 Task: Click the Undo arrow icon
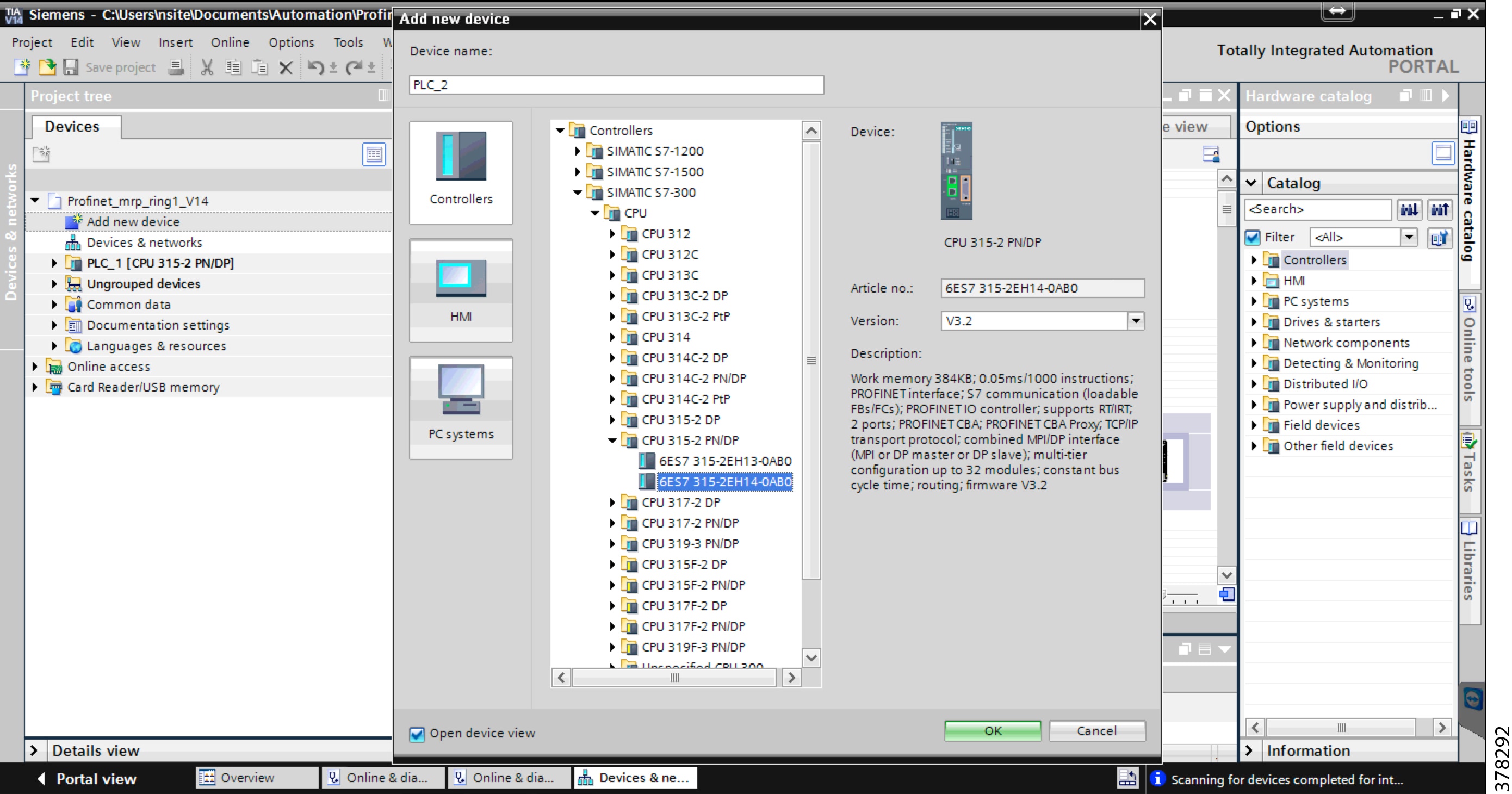coord(316,67)
